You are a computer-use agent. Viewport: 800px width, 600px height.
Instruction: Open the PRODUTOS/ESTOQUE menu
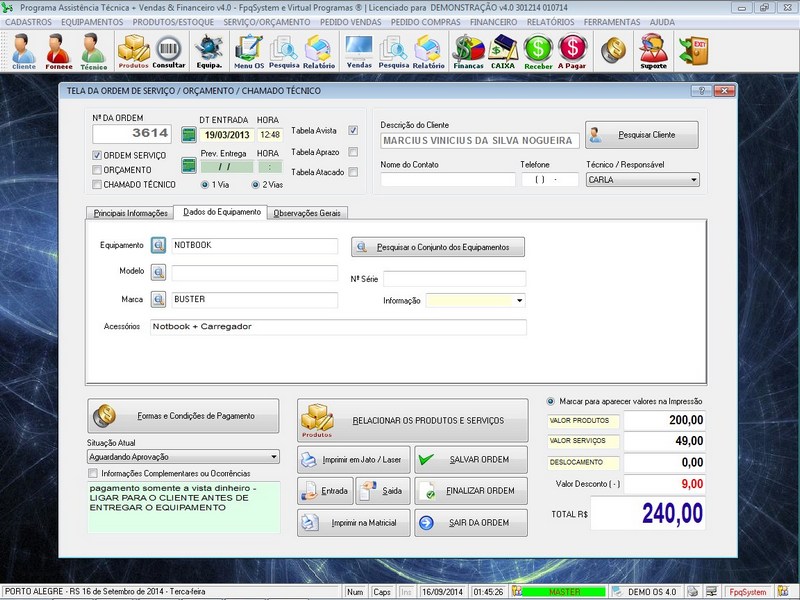(x=173, y=22)
